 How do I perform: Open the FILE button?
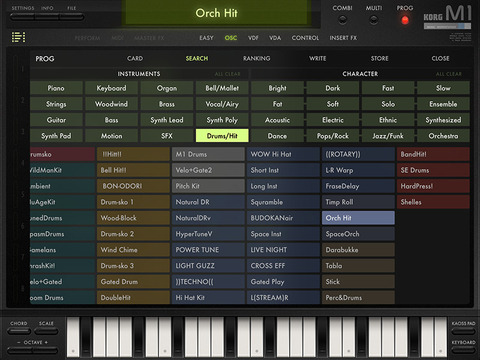[x=72, y=17]
